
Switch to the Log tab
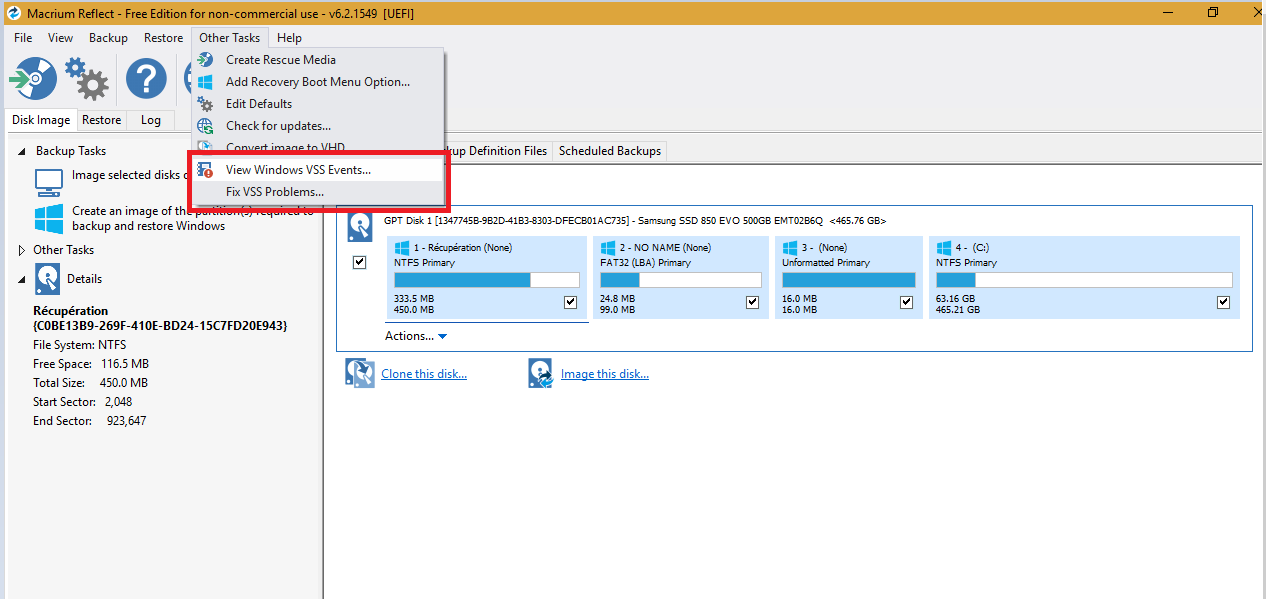click(150, 120)
